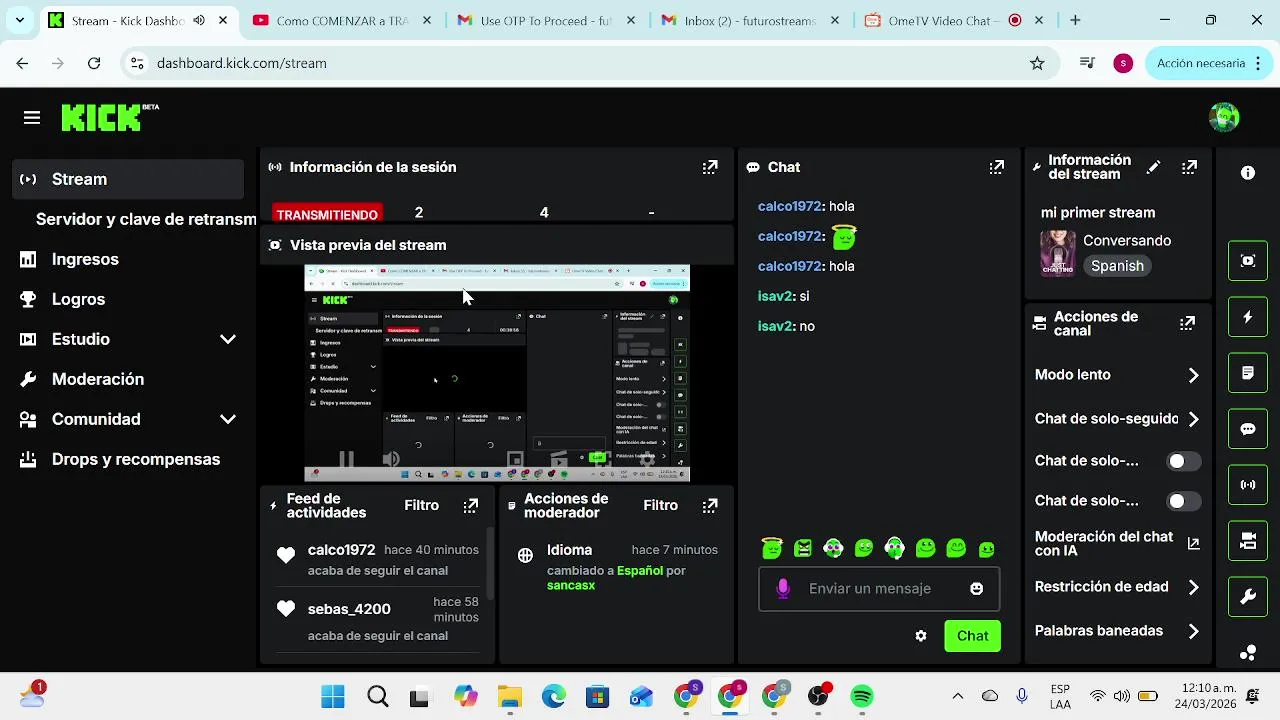
Task: Select Stream in the left sidebar
Action: (x=129, y=179)
